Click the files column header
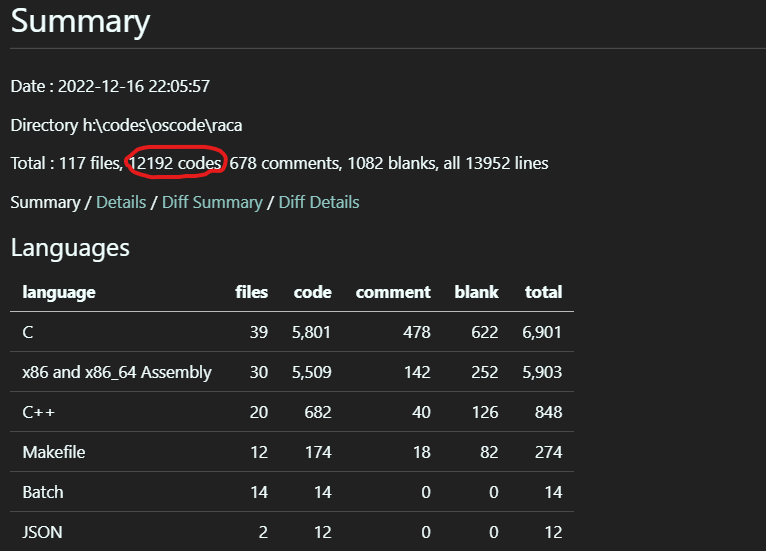 point(252,292)
